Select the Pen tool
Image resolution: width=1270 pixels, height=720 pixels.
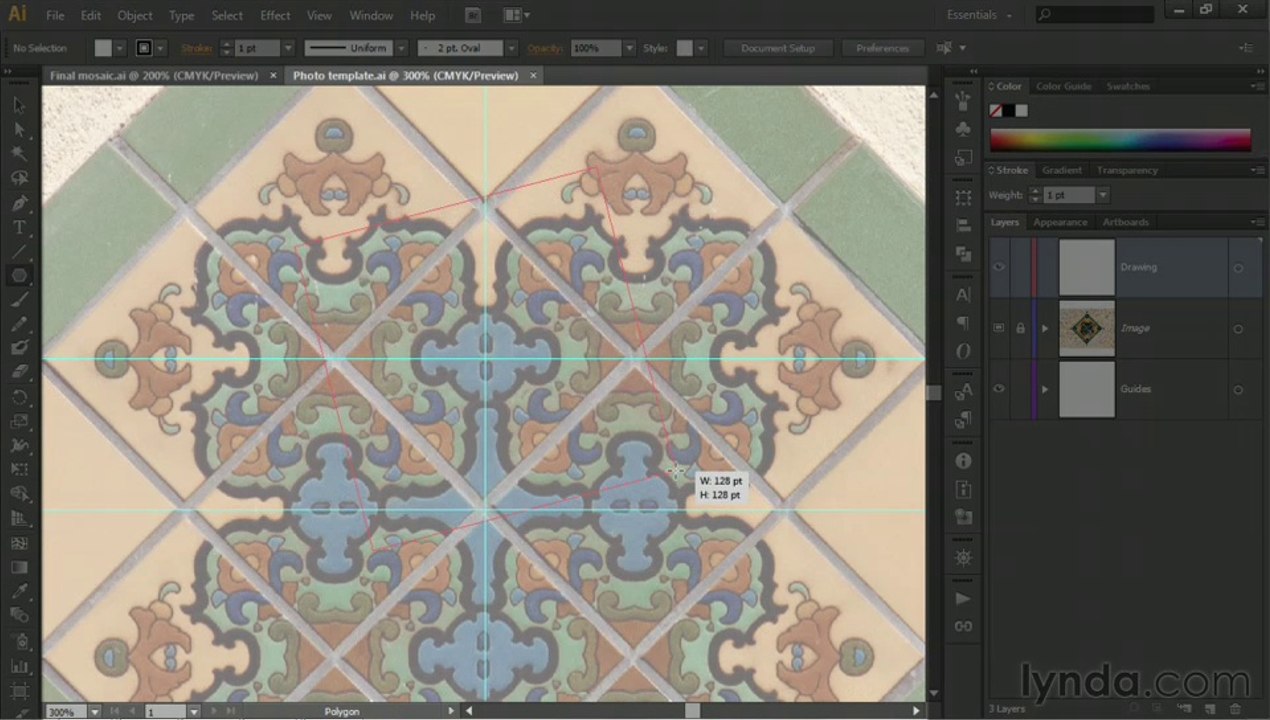pos(19,203)
